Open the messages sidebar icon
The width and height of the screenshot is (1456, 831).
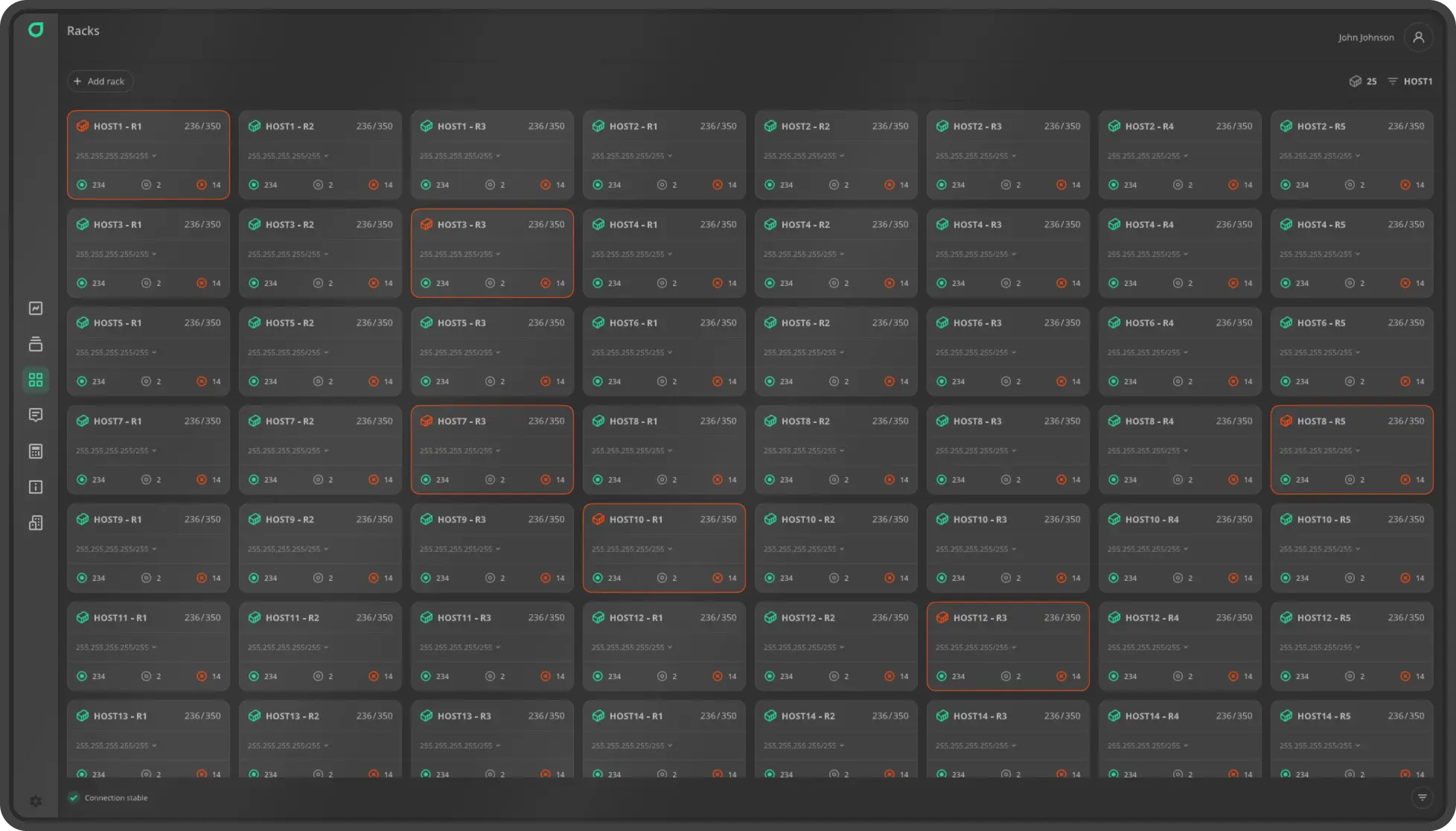[36, 415]
